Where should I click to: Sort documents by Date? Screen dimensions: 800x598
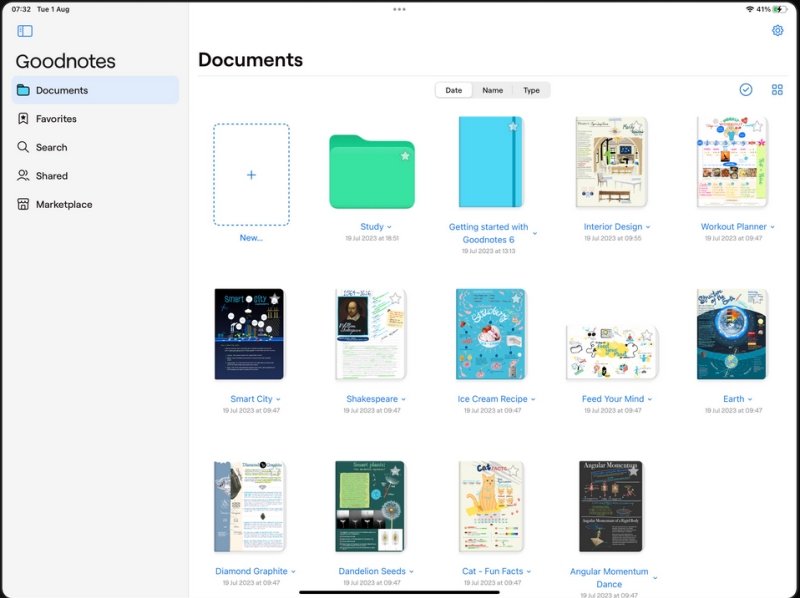(454, 90)
